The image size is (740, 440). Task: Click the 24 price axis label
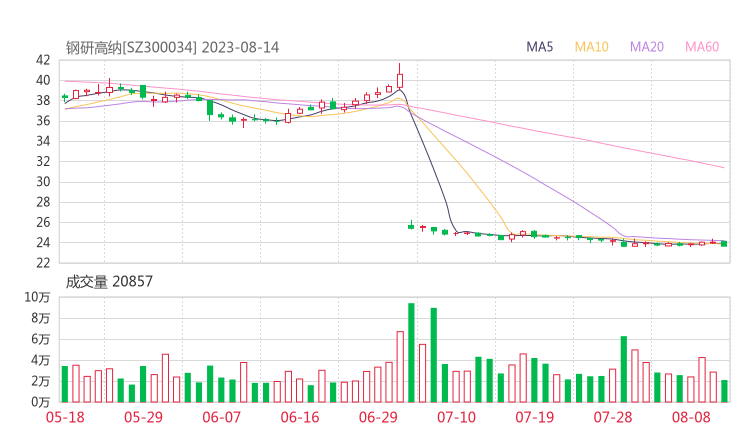click(x=43, y=243)
